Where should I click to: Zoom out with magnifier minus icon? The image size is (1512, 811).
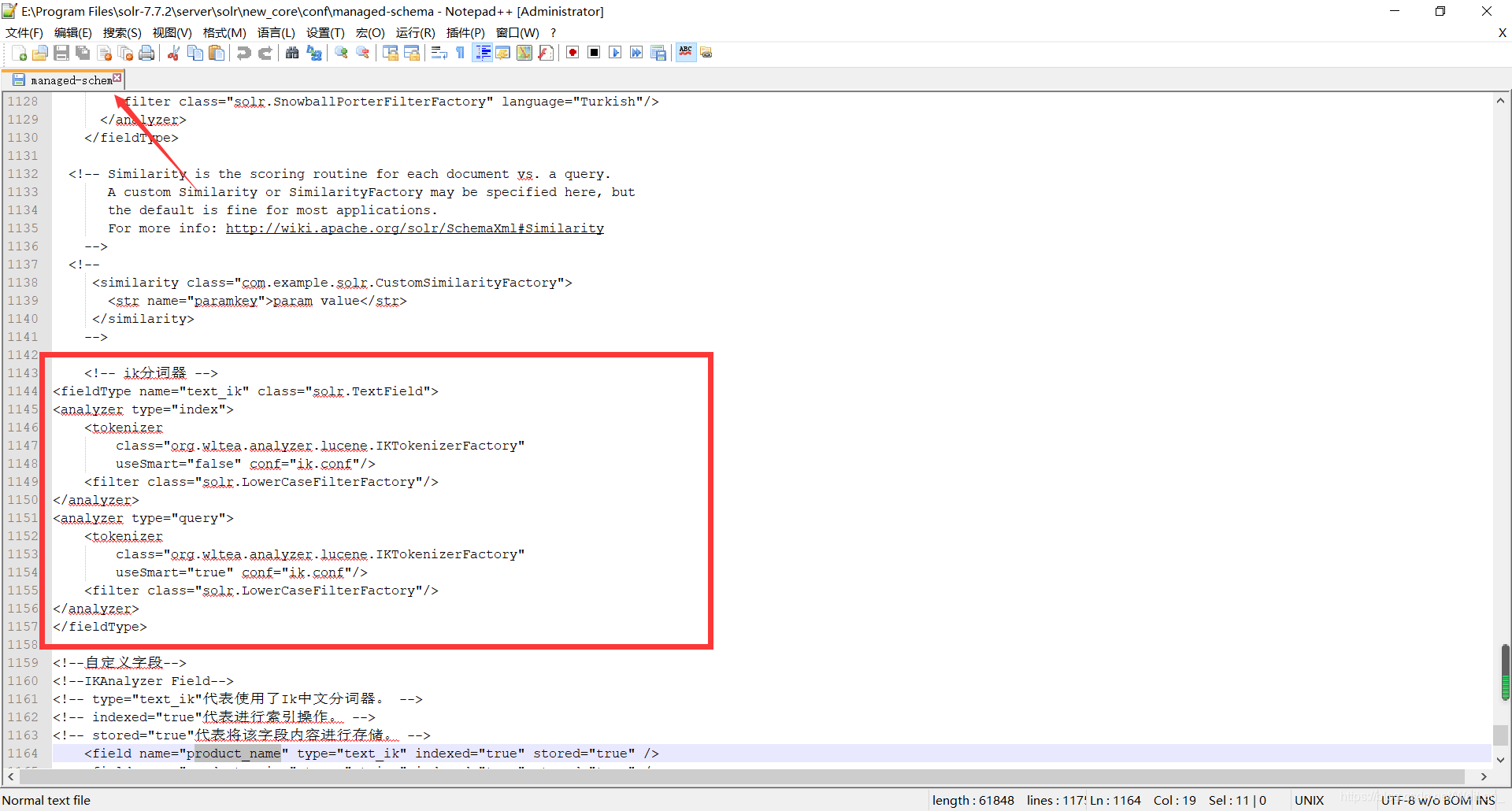click(x=362, y=53)
